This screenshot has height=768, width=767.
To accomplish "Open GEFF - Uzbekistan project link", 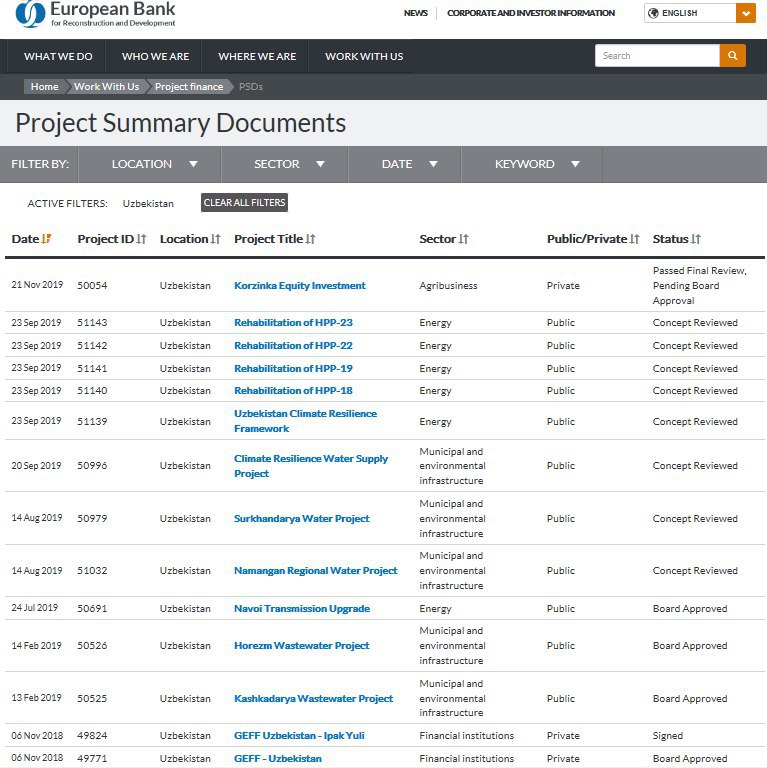I will pyautogui.click(x=278, y=759).
